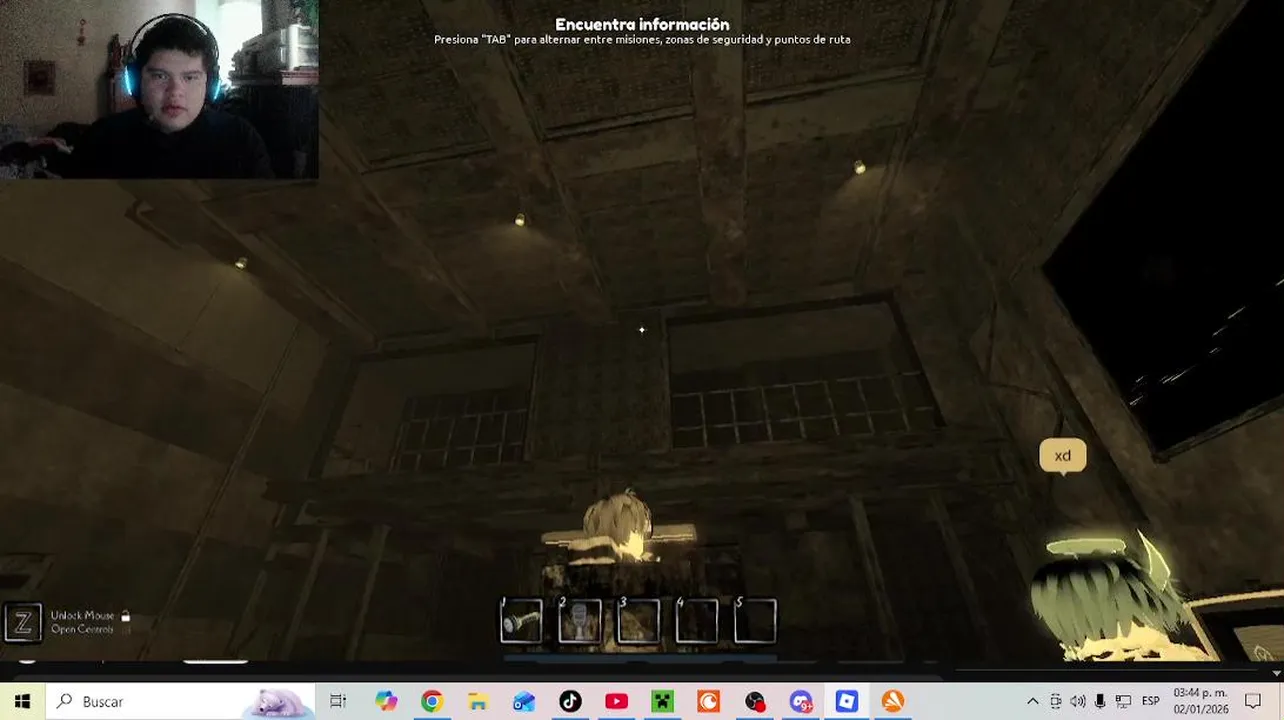Click the Unlock Mouse padlock icon
Image resolution: width=1284 pixels, height=720 pixels.
pos(126,616)
